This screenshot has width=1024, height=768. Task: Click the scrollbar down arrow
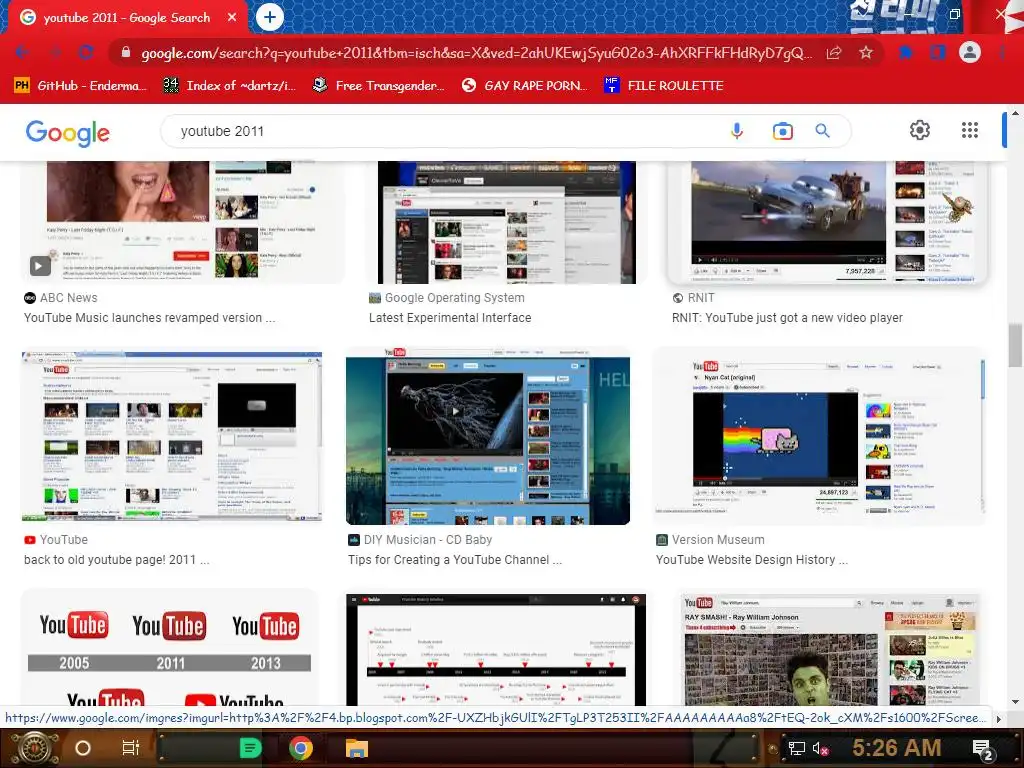pos(1014,702)
